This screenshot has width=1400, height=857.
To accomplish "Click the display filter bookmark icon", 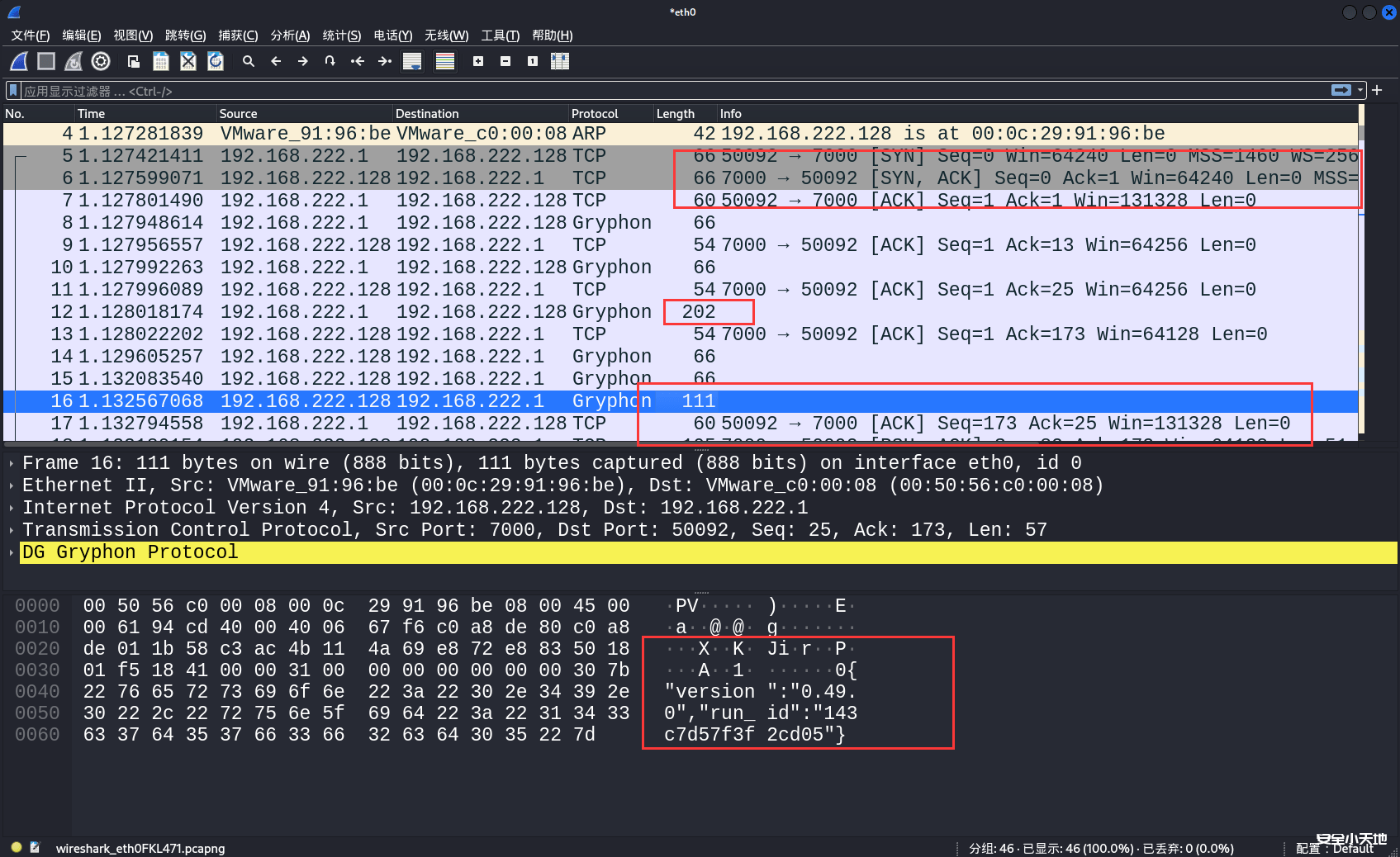I will (x=13, y=91).
